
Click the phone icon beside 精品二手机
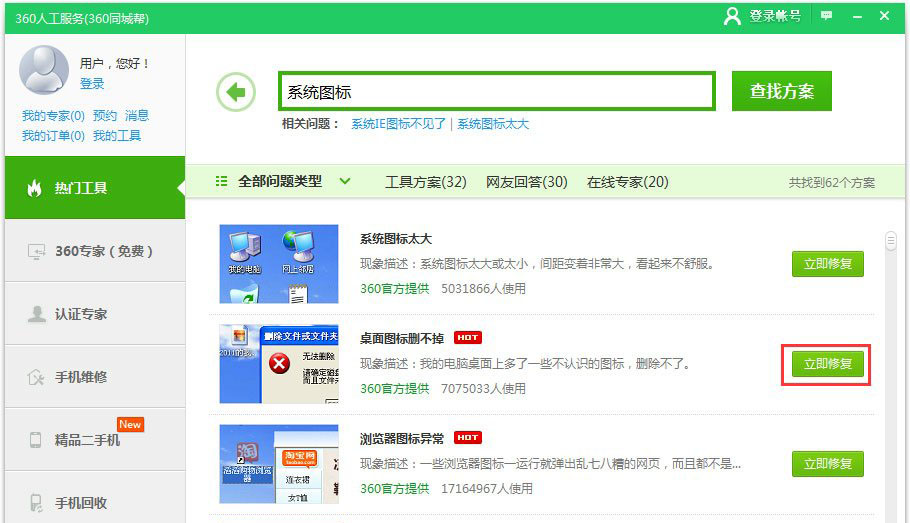35,440
